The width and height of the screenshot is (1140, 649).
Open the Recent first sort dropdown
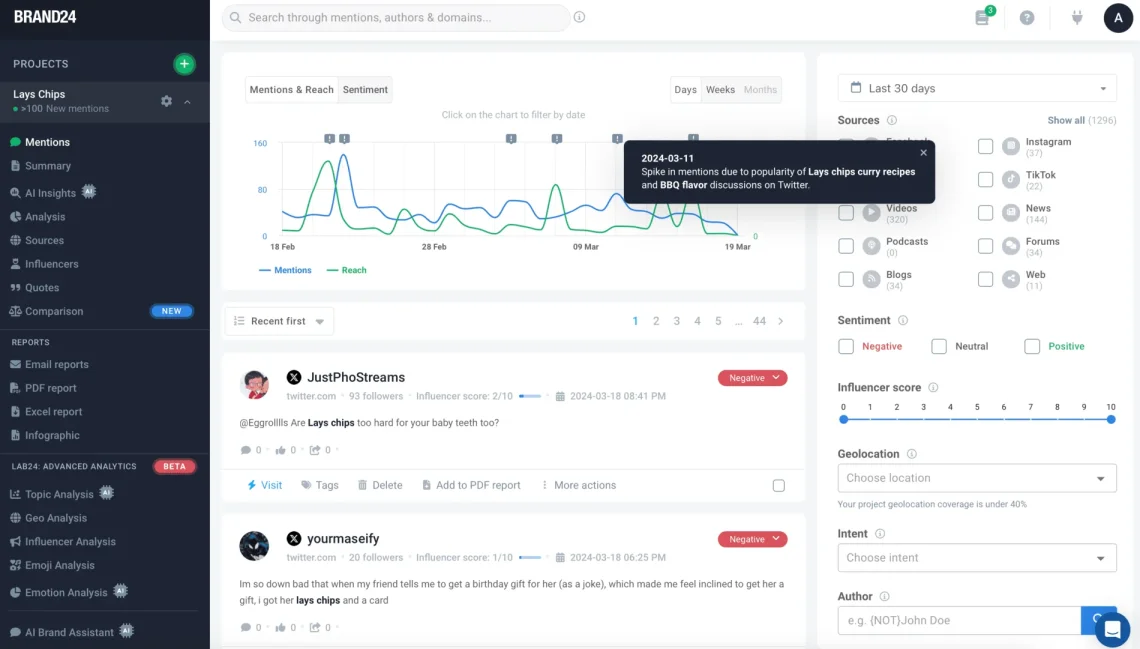[x=279, y=321]
